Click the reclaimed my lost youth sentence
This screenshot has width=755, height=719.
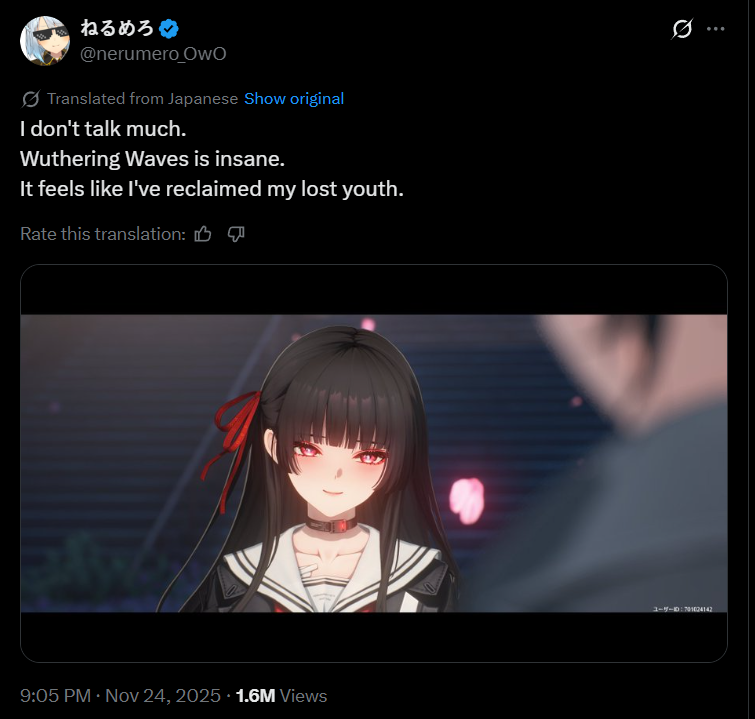[x=211, y=189]
